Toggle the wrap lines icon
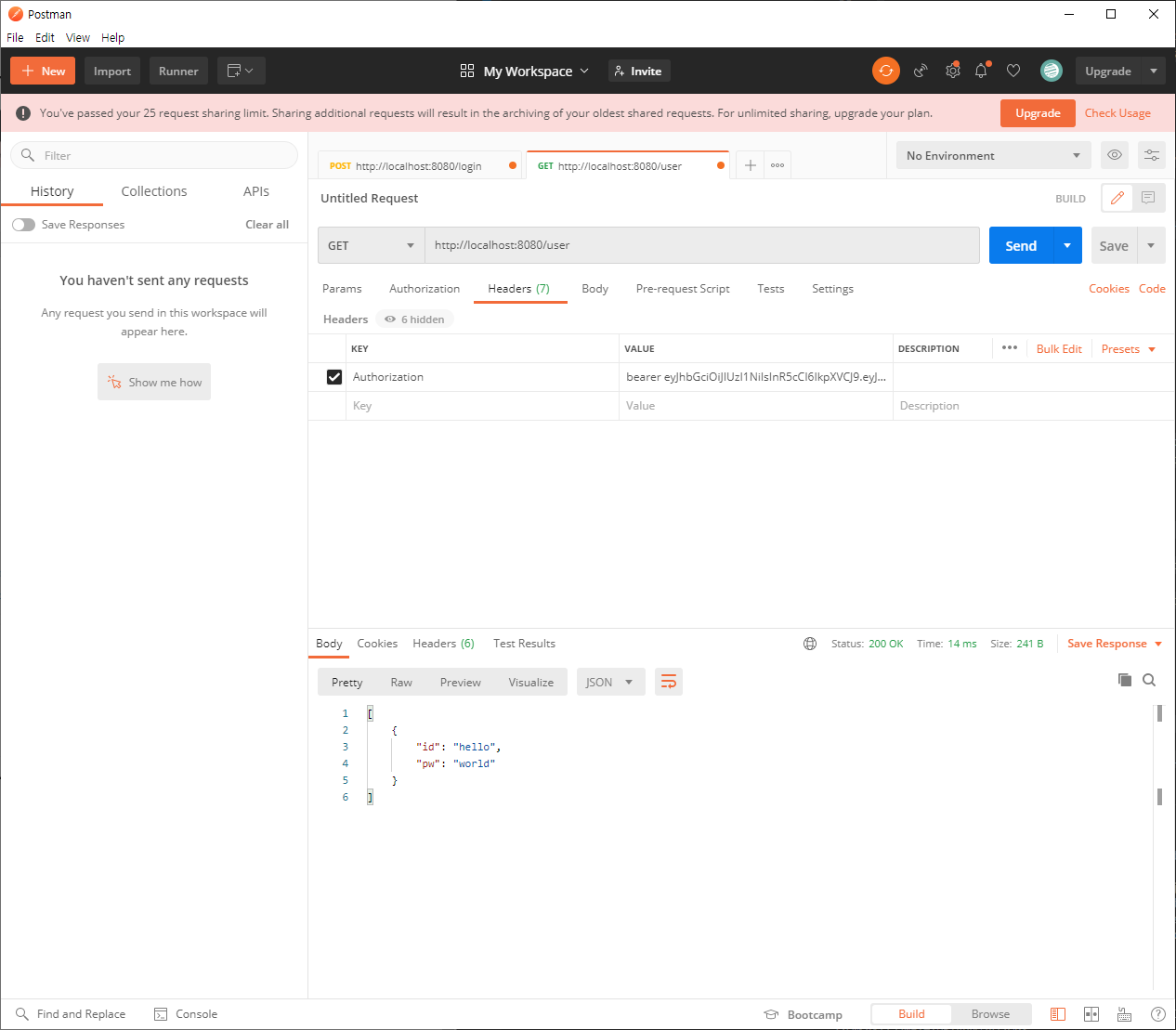Screen dimensions: 1176x1030 coord(669,682)
